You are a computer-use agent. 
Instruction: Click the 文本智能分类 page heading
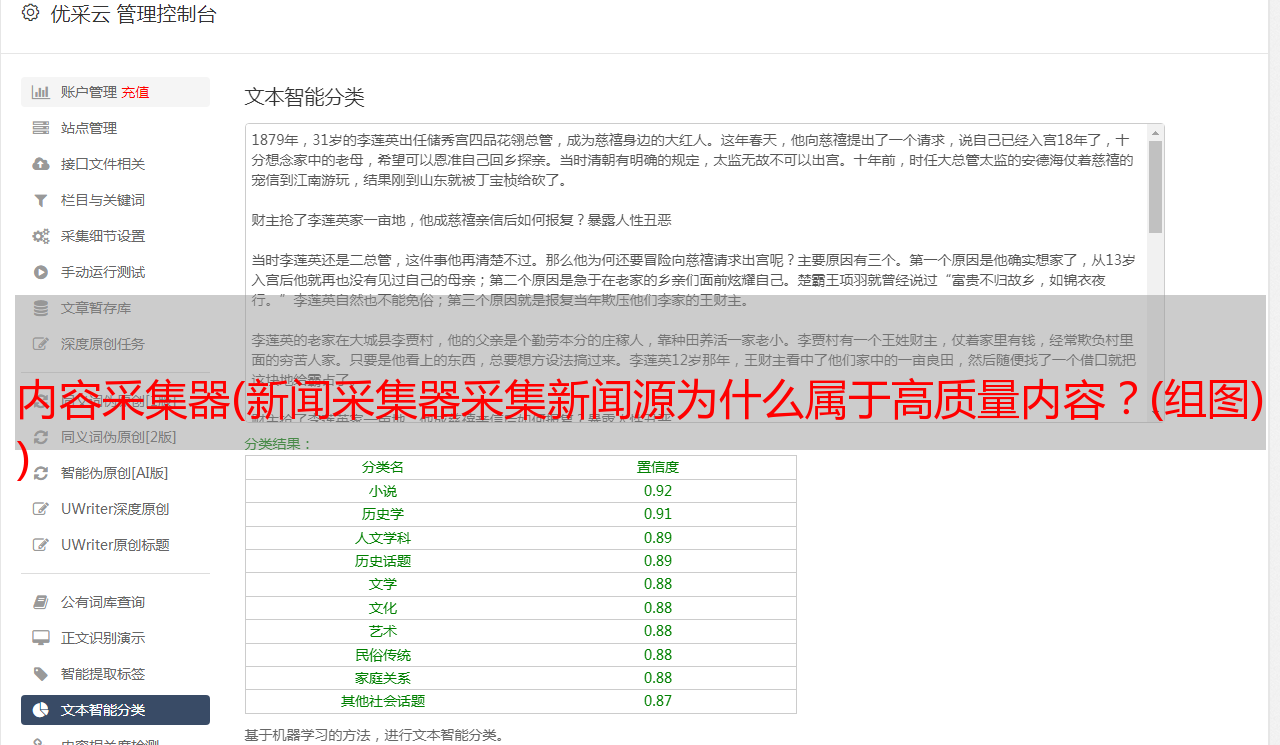[x=305, y=97]
